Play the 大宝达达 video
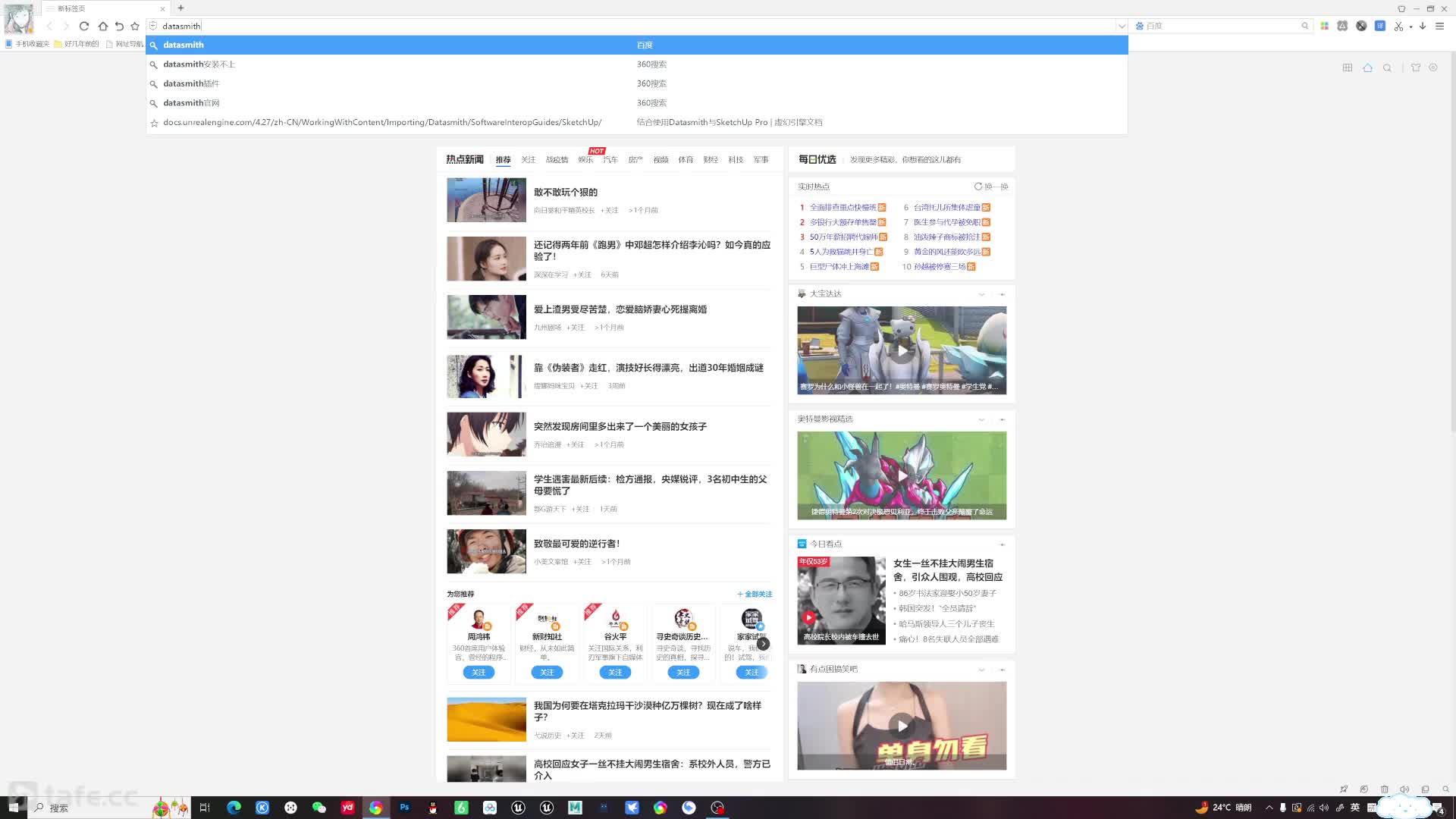Screen dimensions: 1456x819 (902, 350)
